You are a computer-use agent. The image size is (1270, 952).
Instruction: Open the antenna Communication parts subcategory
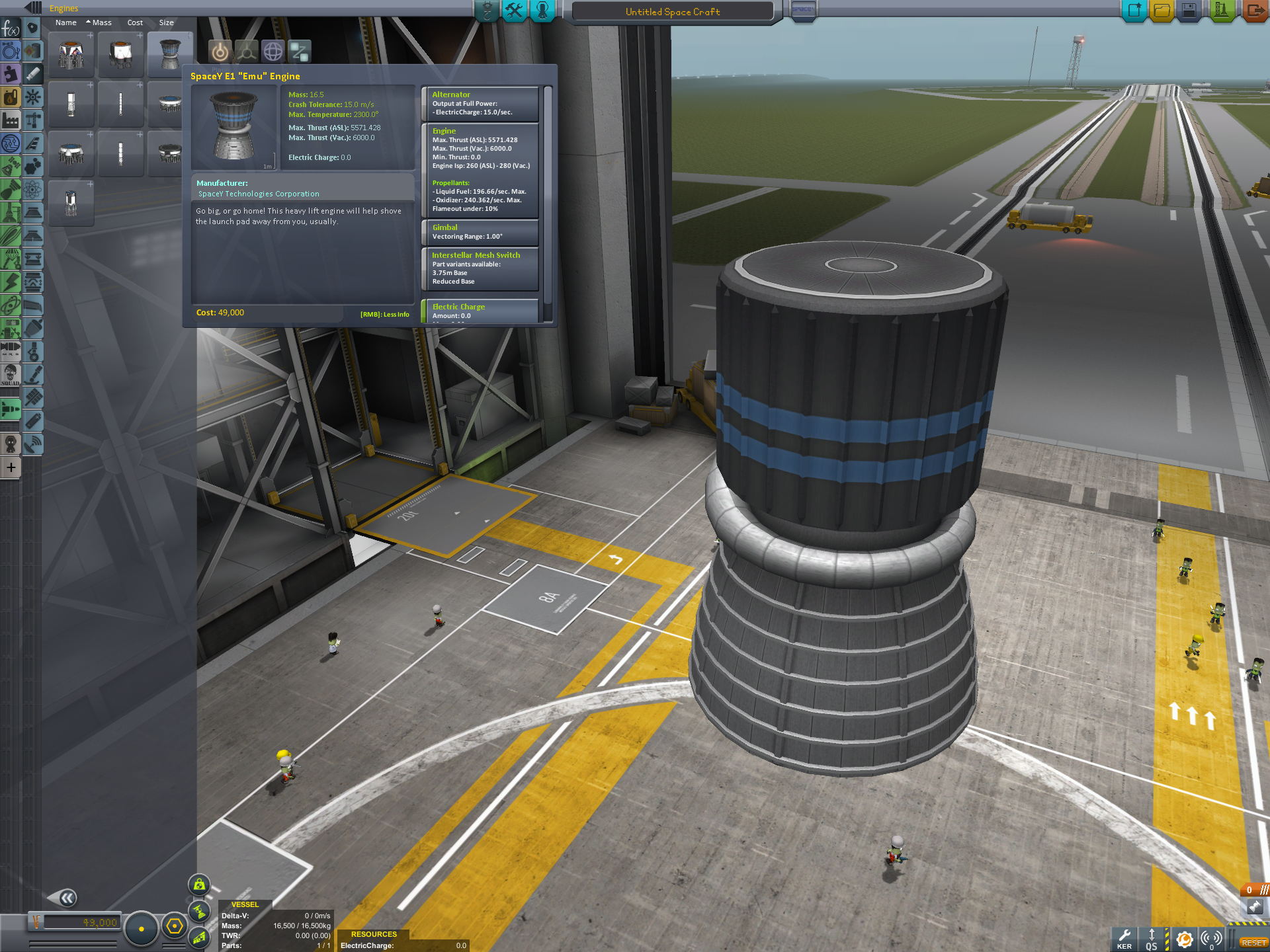[x=33, y=444]
